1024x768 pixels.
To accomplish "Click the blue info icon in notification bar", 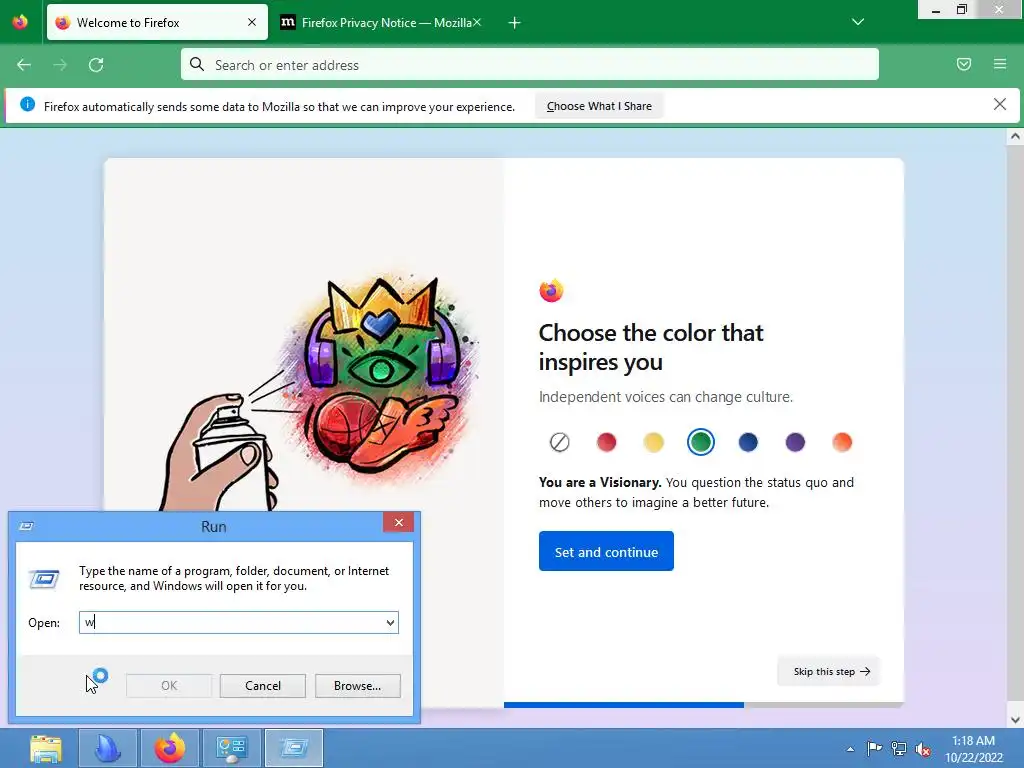I will tap(27, 104).
